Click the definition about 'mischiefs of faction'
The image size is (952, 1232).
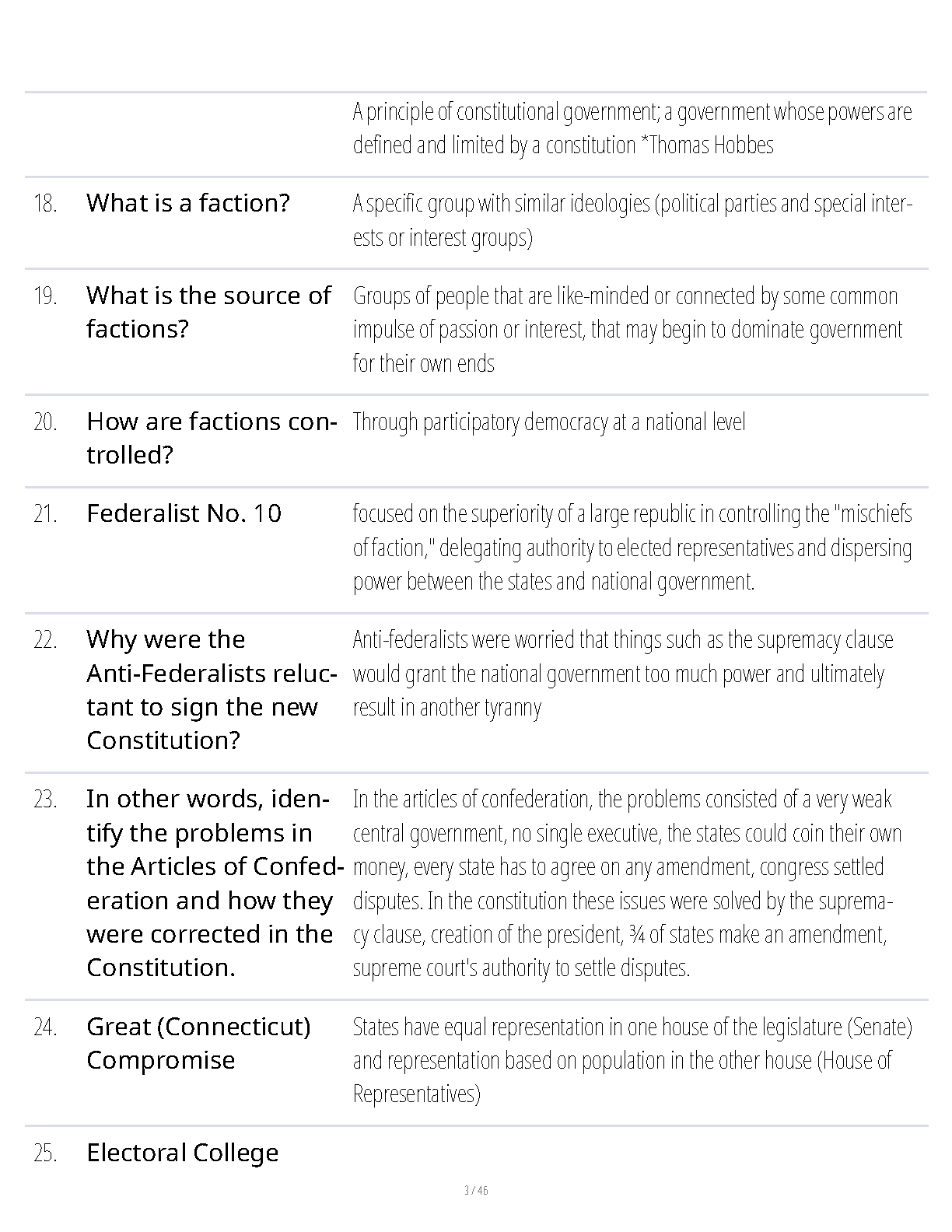click(x=632, y=548)
